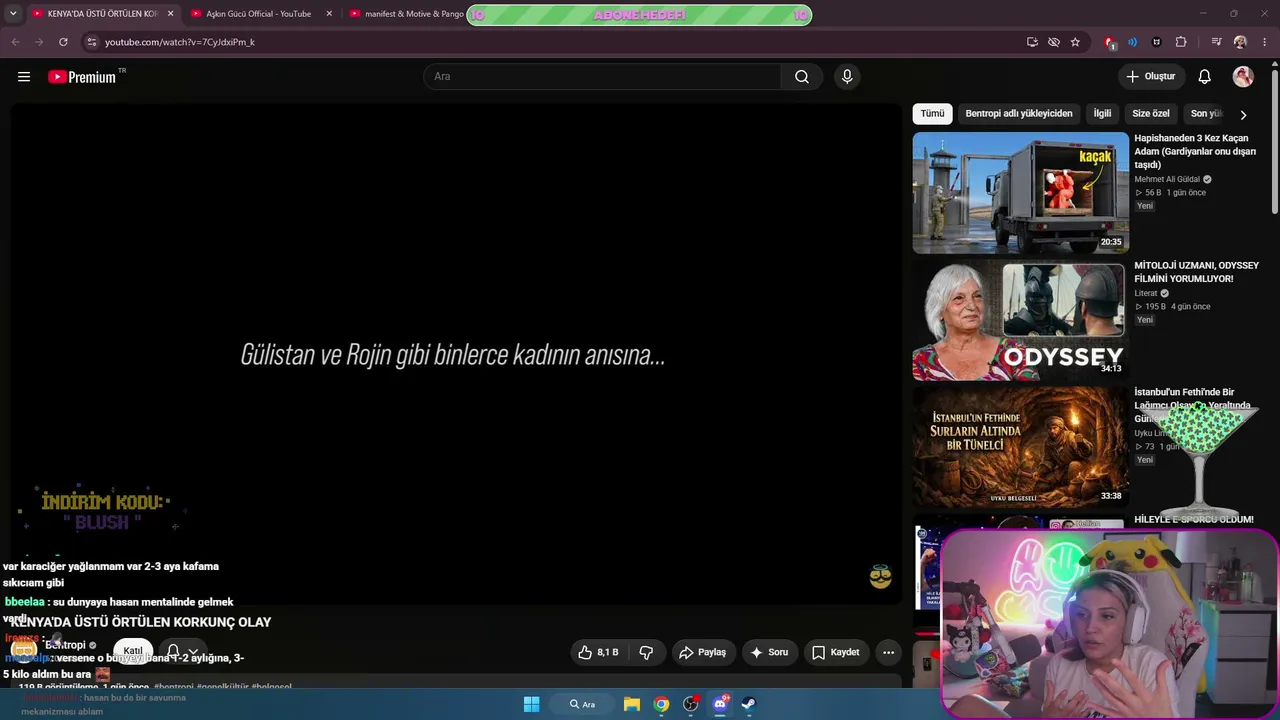Open the Hapishaneden 3 Kez Kaçan title

tap(1194, 151)
